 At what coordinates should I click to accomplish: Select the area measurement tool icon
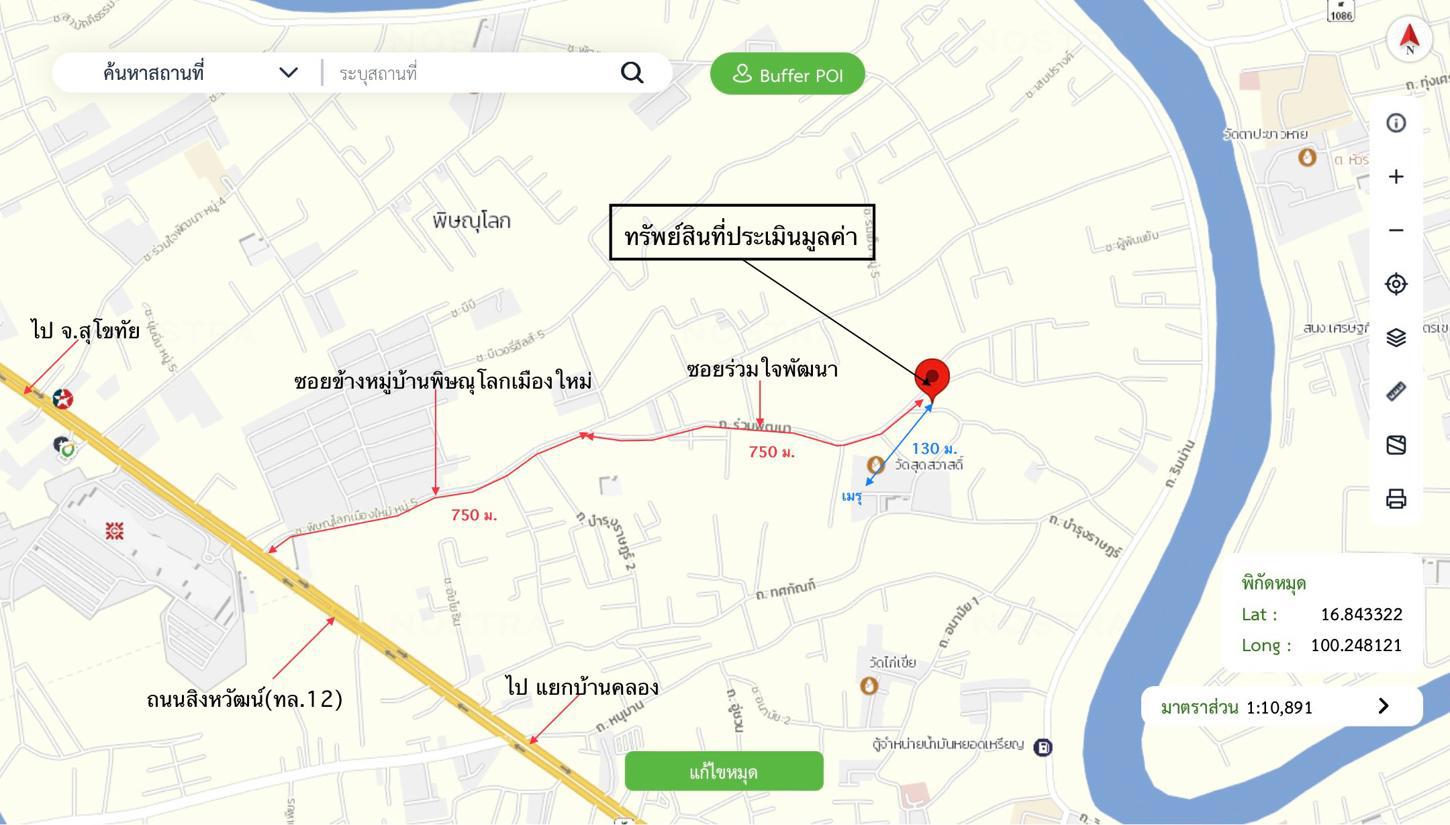click(1396, 445)
